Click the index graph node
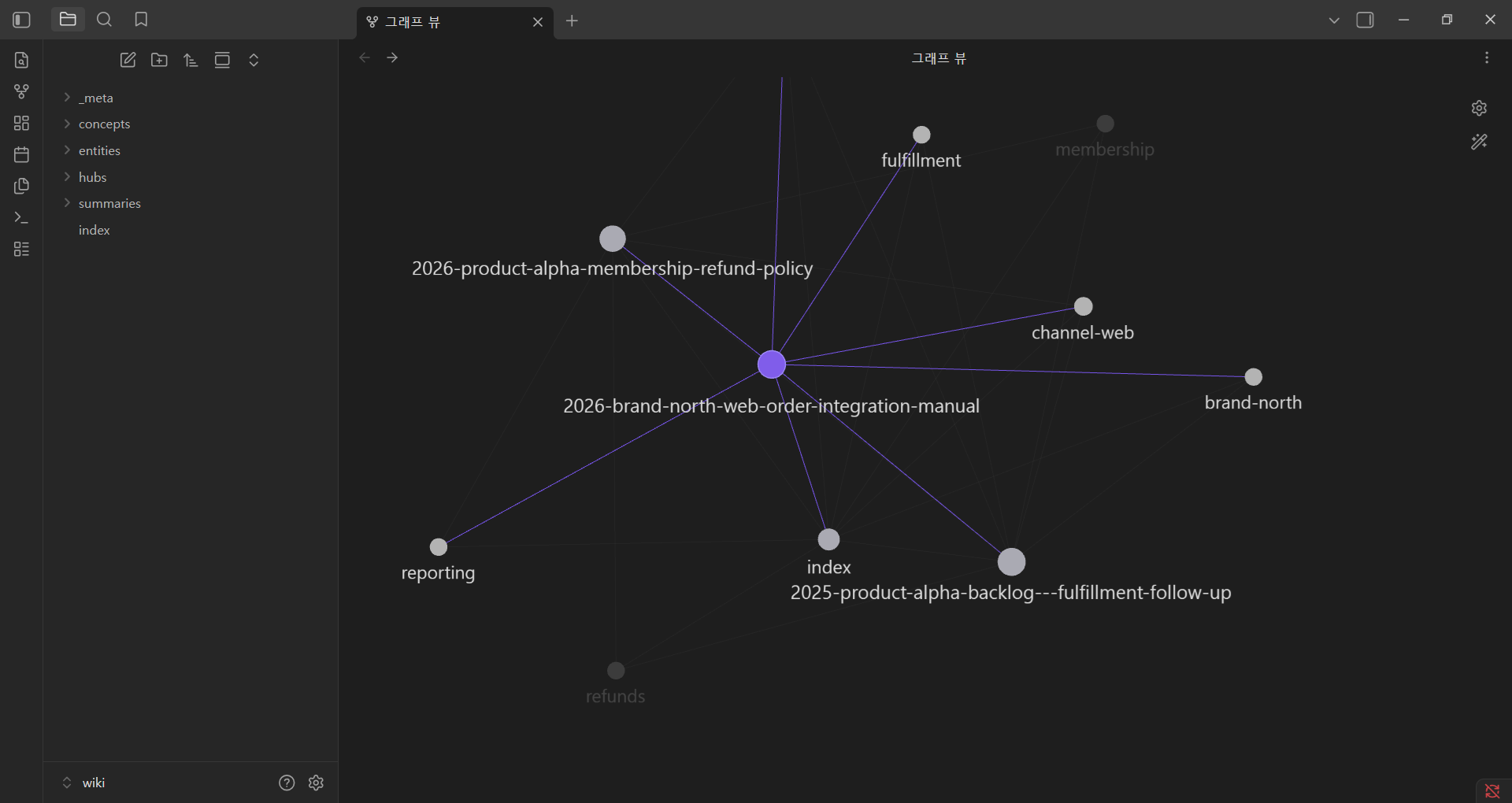 828,539
